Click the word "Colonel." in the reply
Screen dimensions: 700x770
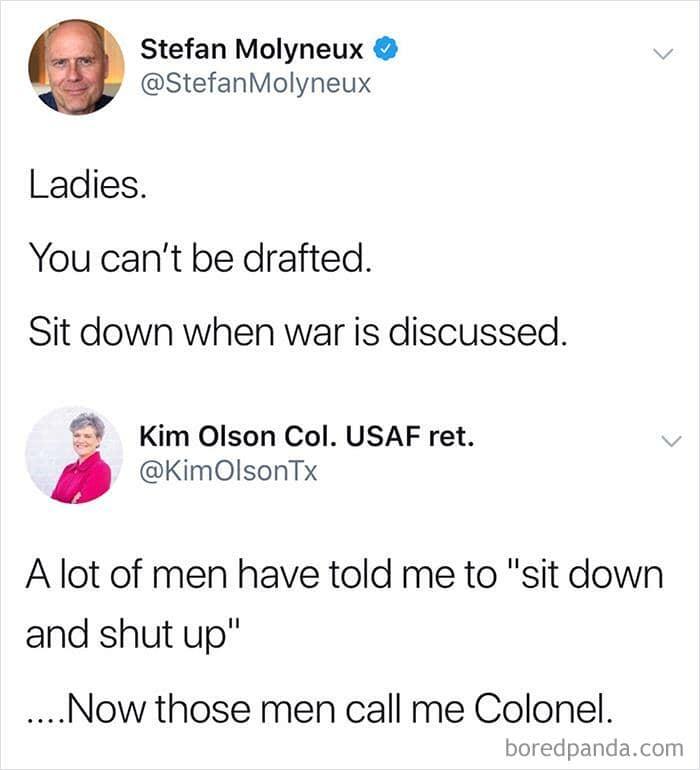point(544,708)
